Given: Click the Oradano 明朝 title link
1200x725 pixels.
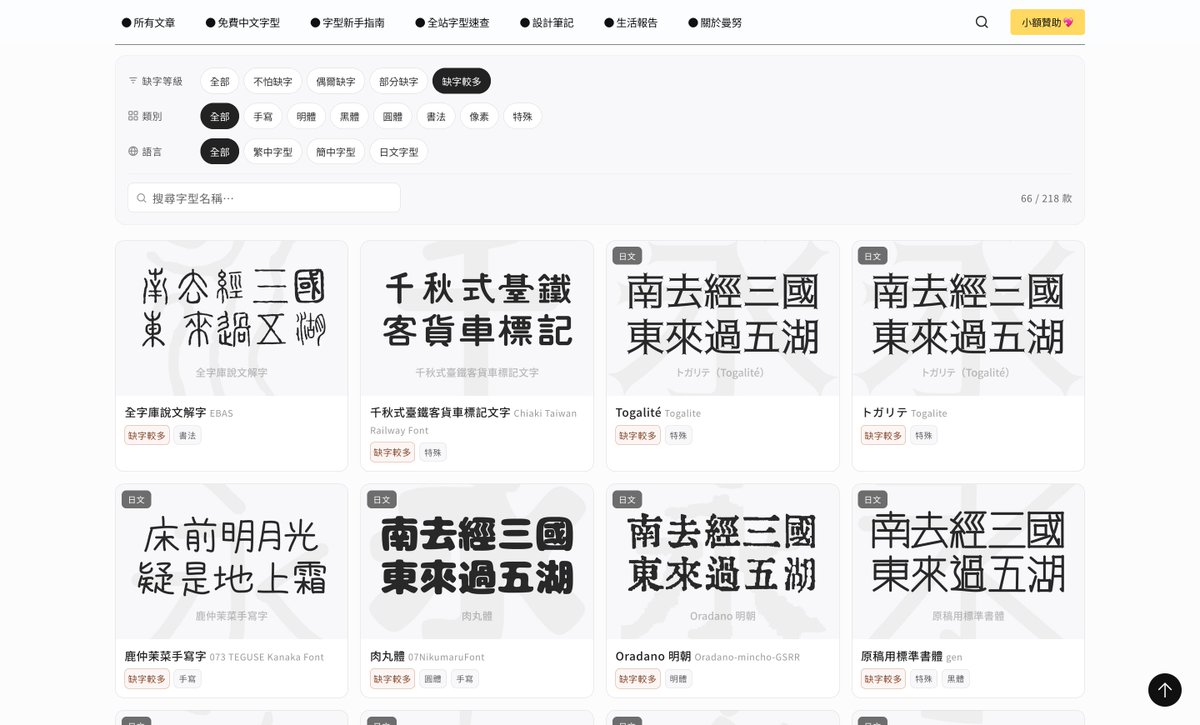Looking at the screenshot, I should pyautogui.click(x=708, y=656).
